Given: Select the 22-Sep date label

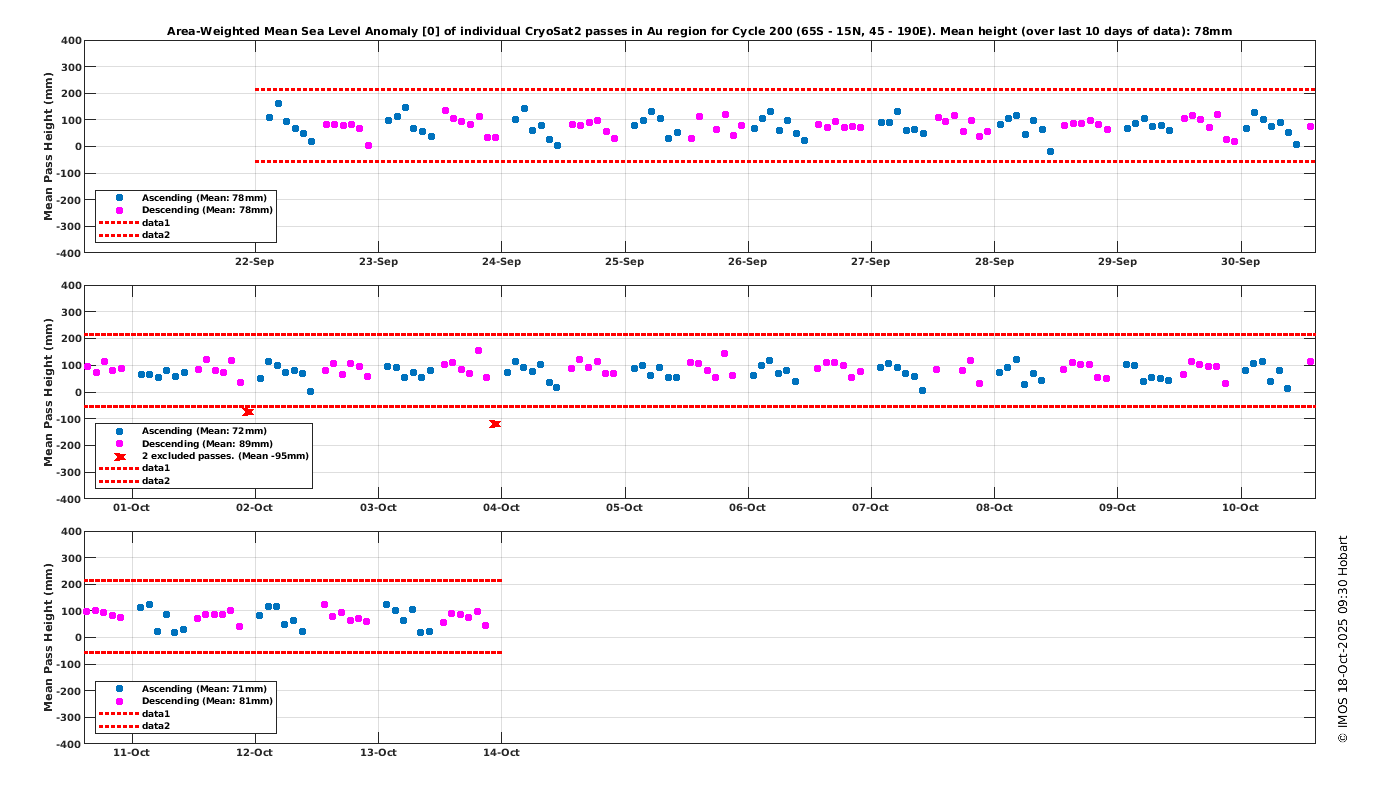Looking at the screenshot, I should [255, 262].
